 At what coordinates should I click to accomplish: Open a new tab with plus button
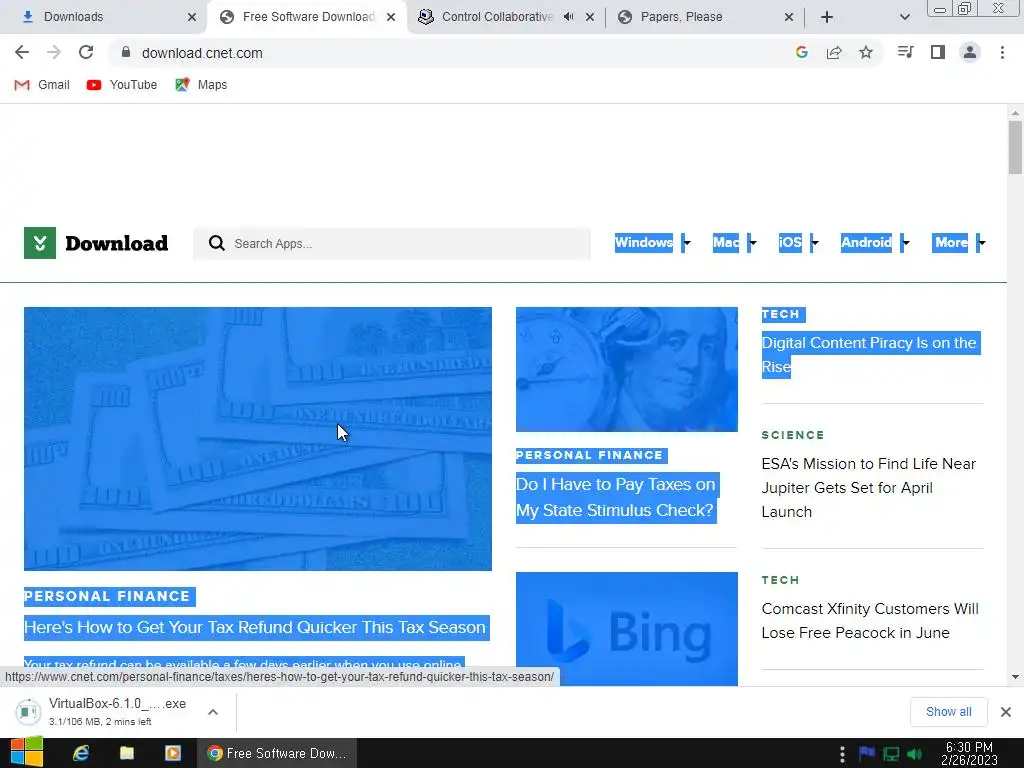(x=827, y=17)
